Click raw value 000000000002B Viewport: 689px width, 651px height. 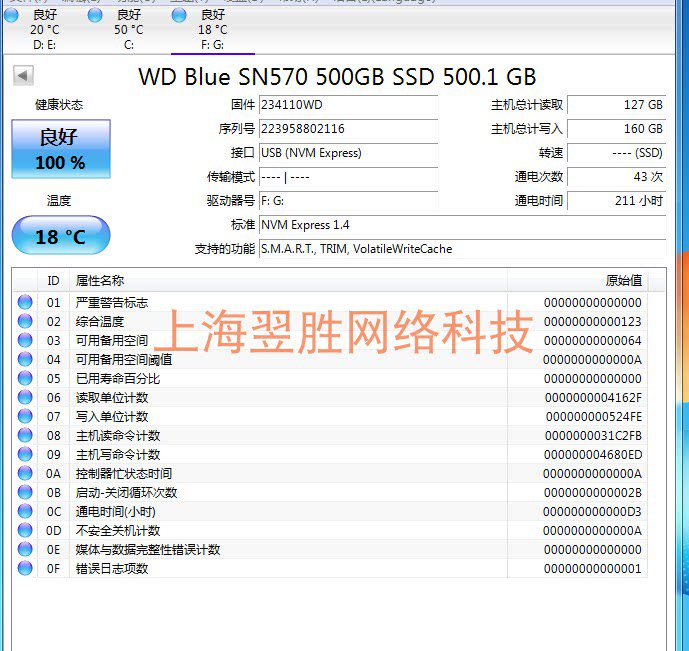pos(593,492)
